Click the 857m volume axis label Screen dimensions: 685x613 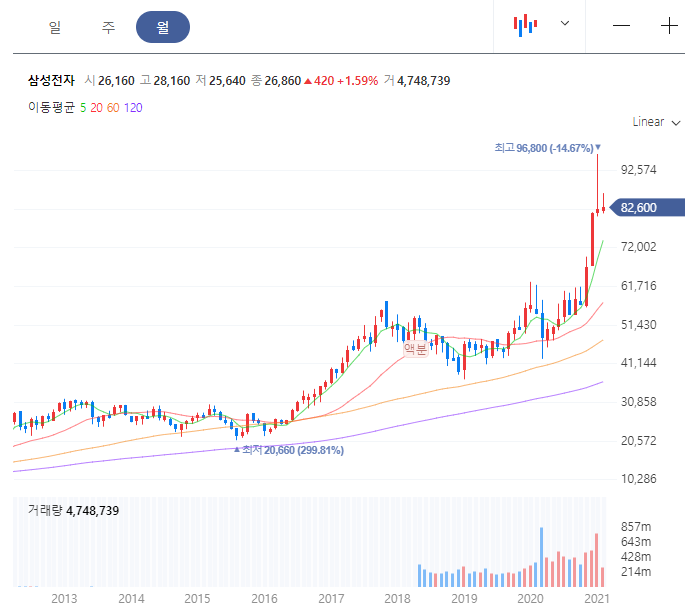click(636, 527)
